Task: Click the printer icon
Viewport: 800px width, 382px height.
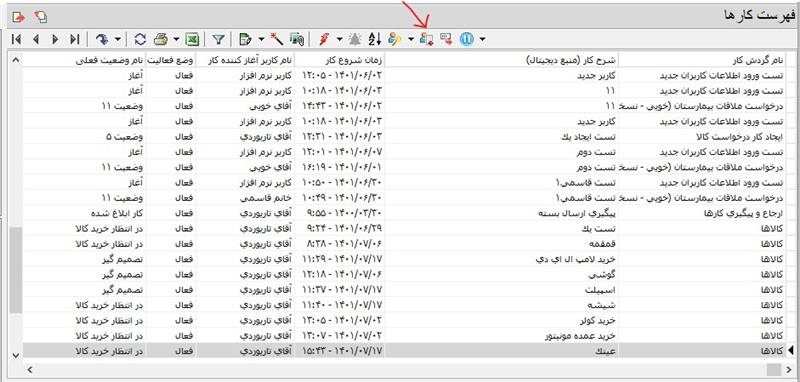Action: pos(161,39)
